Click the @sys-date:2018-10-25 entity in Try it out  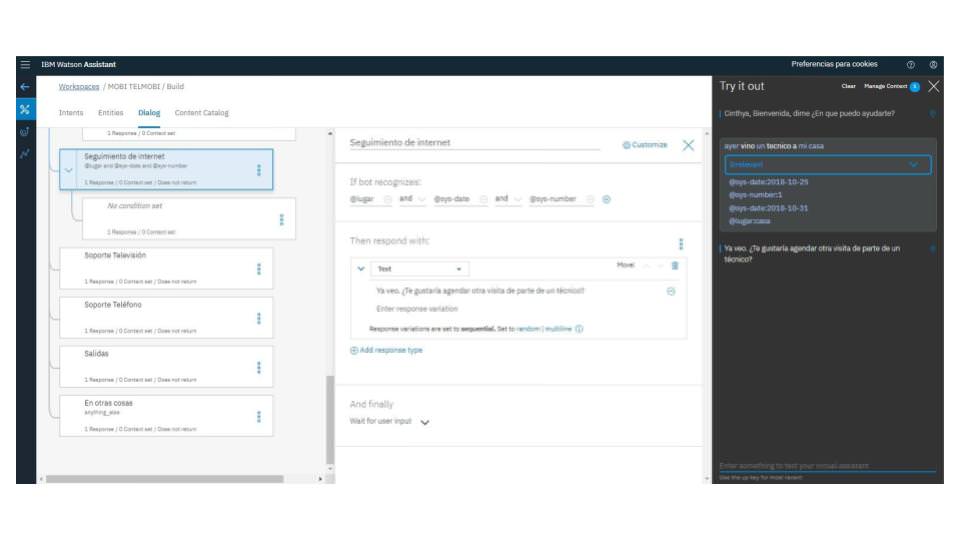(x=768, y=182)
